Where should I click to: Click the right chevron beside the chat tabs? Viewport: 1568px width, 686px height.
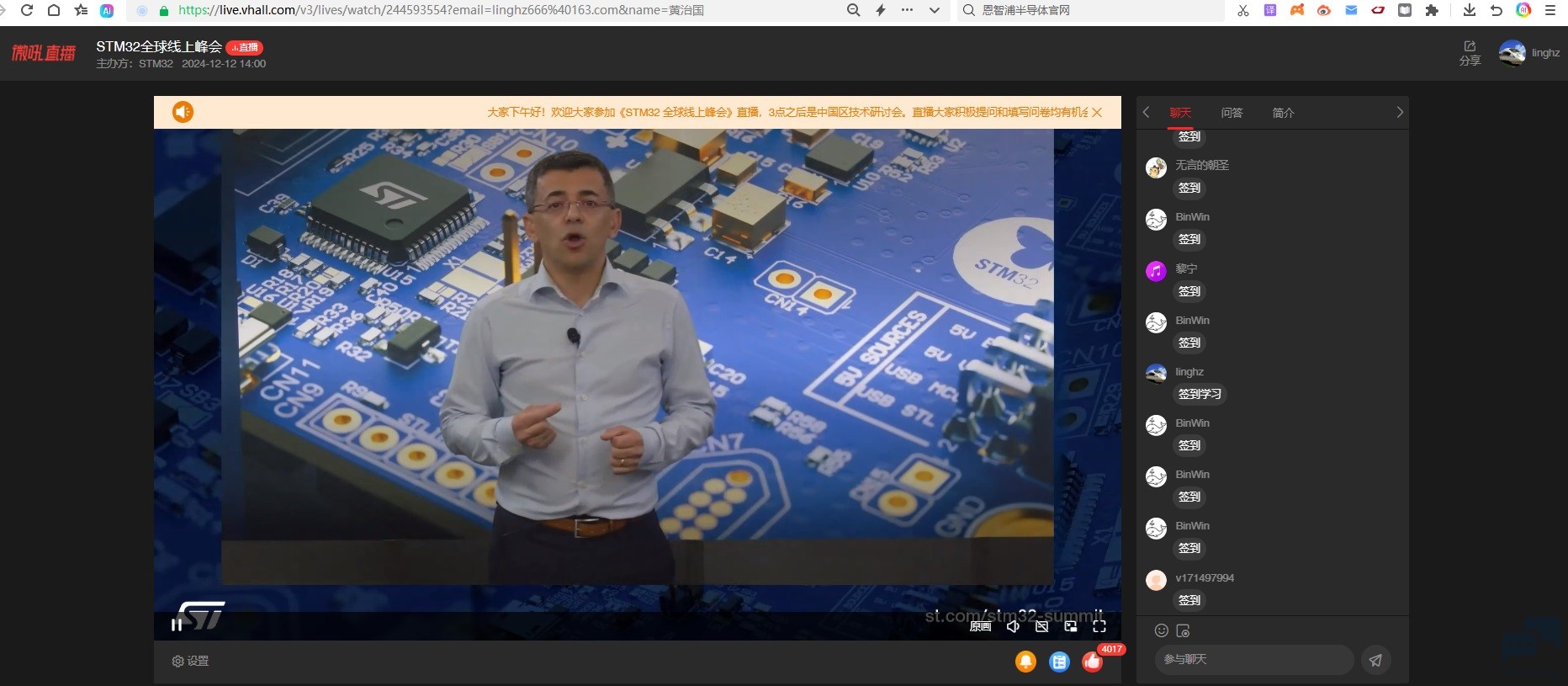(x=1400, y=112)
